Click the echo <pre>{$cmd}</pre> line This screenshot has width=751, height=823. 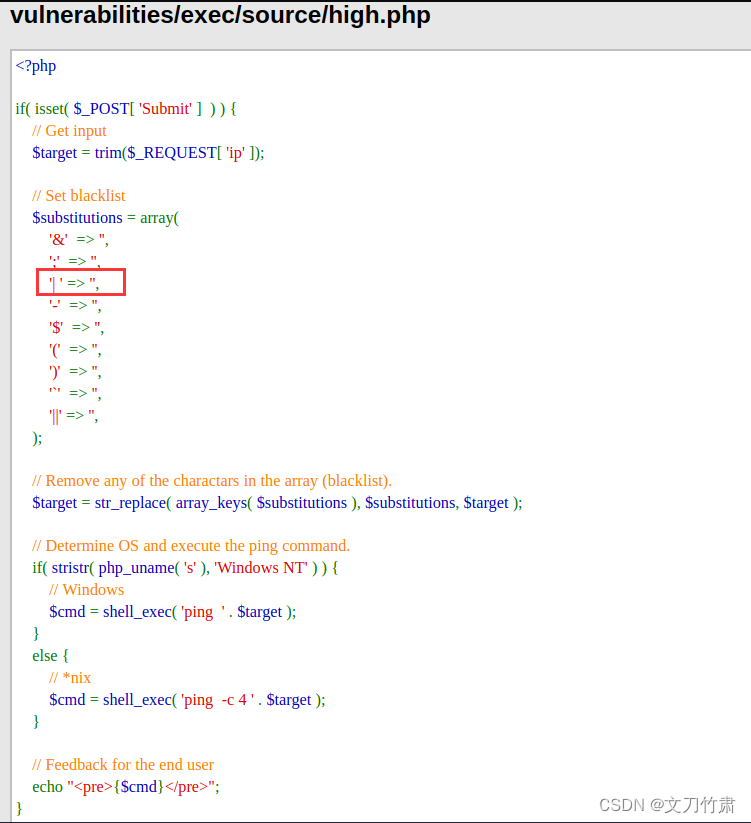tap(126, 787)
